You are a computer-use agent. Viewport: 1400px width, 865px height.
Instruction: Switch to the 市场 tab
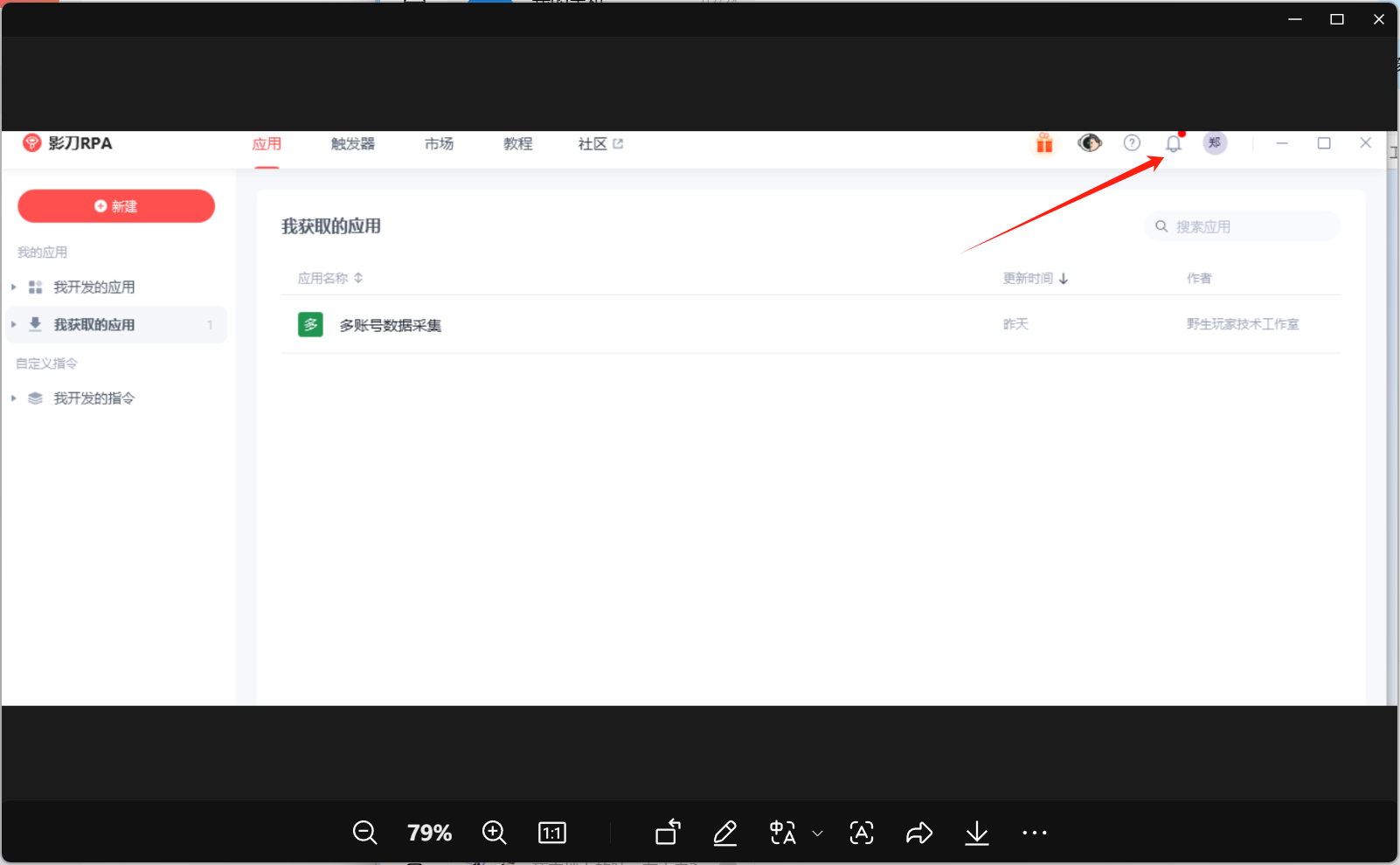[x=439, y=144]
